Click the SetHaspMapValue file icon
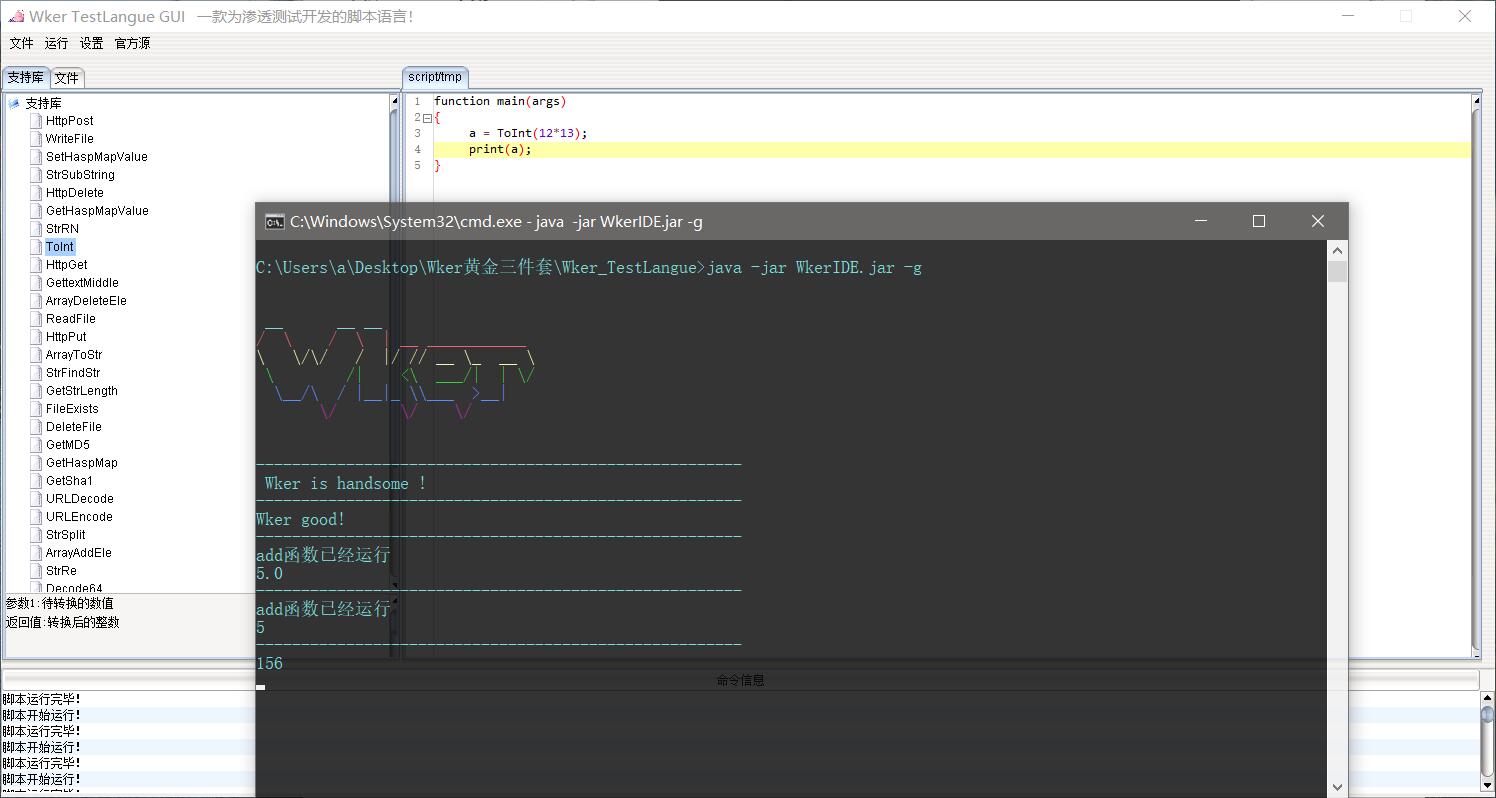The width and height of the screenshot is (1496, 798). [36, 157]
